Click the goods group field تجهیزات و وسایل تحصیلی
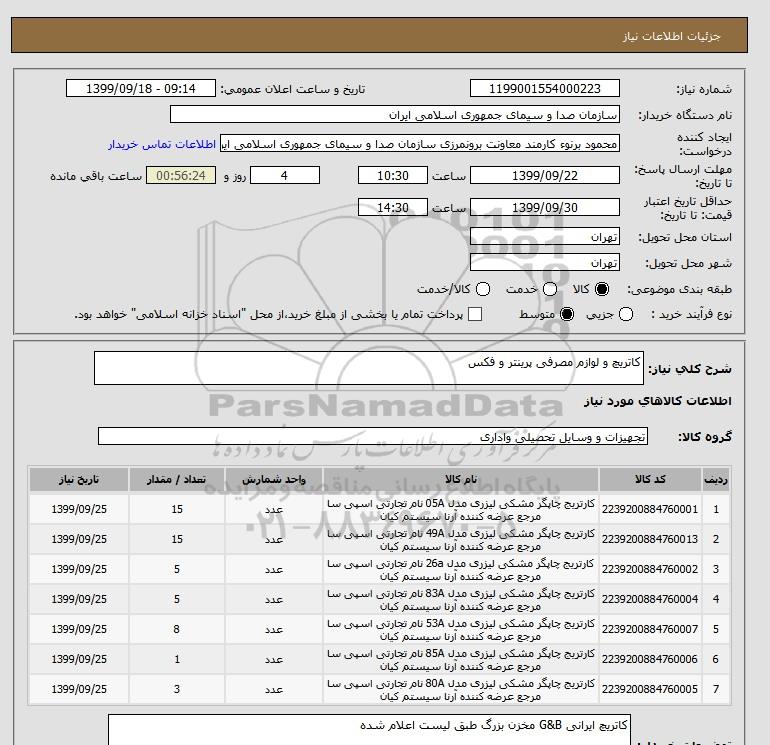The image size is (770, 745). tap(373, 436)
